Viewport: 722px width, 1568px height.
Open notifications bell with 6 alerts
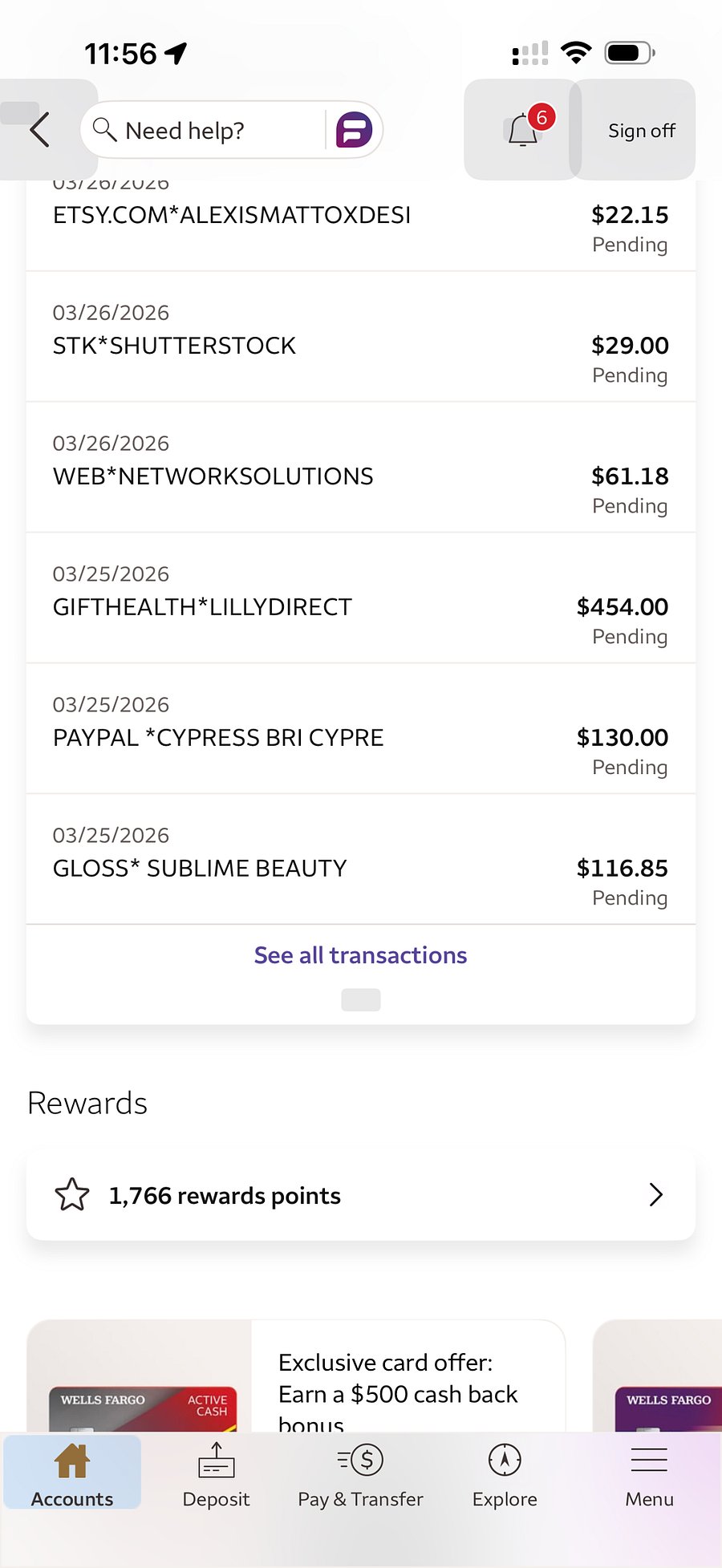(x=523, y=129)
